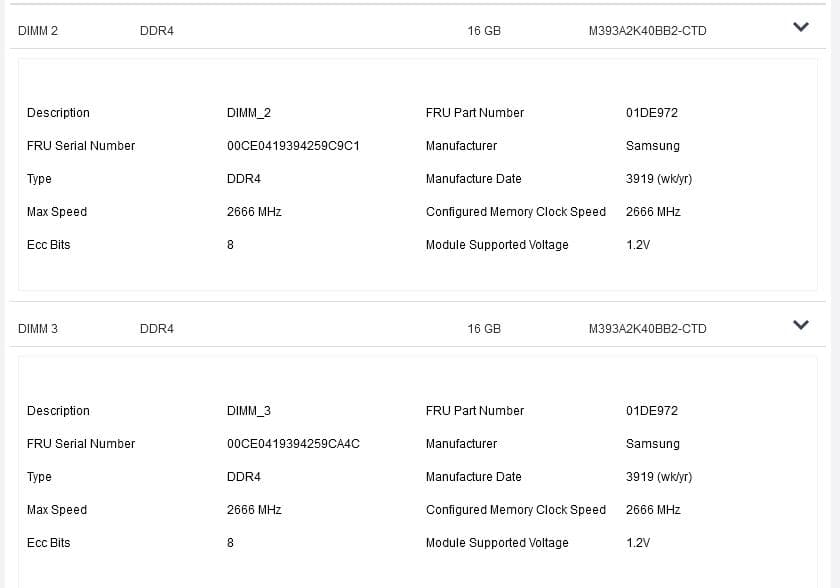Image resolution: width=840 pixels, height=588 pixels.
Task: Click the Type label in DIMM 2 details
Action: (x=39, y=179)
